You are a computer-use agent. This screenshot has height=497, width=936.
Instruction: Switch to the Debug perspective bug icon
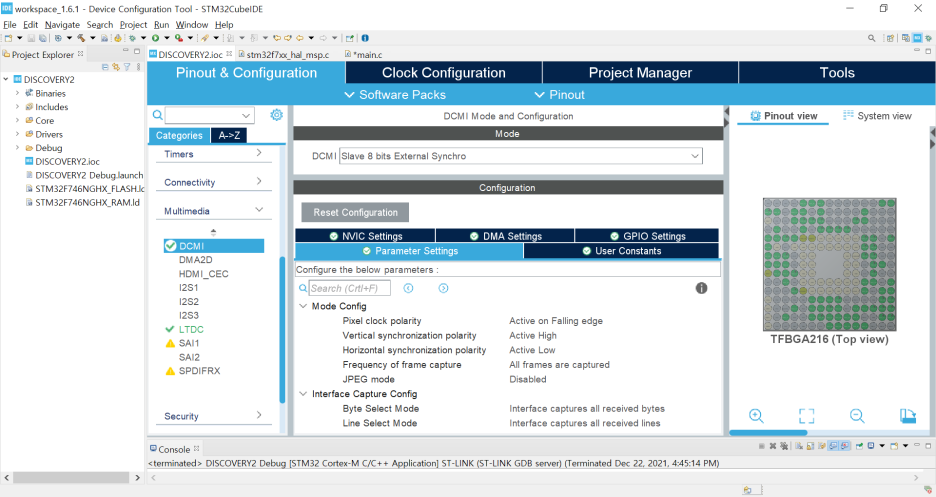(x=928, y=38)
